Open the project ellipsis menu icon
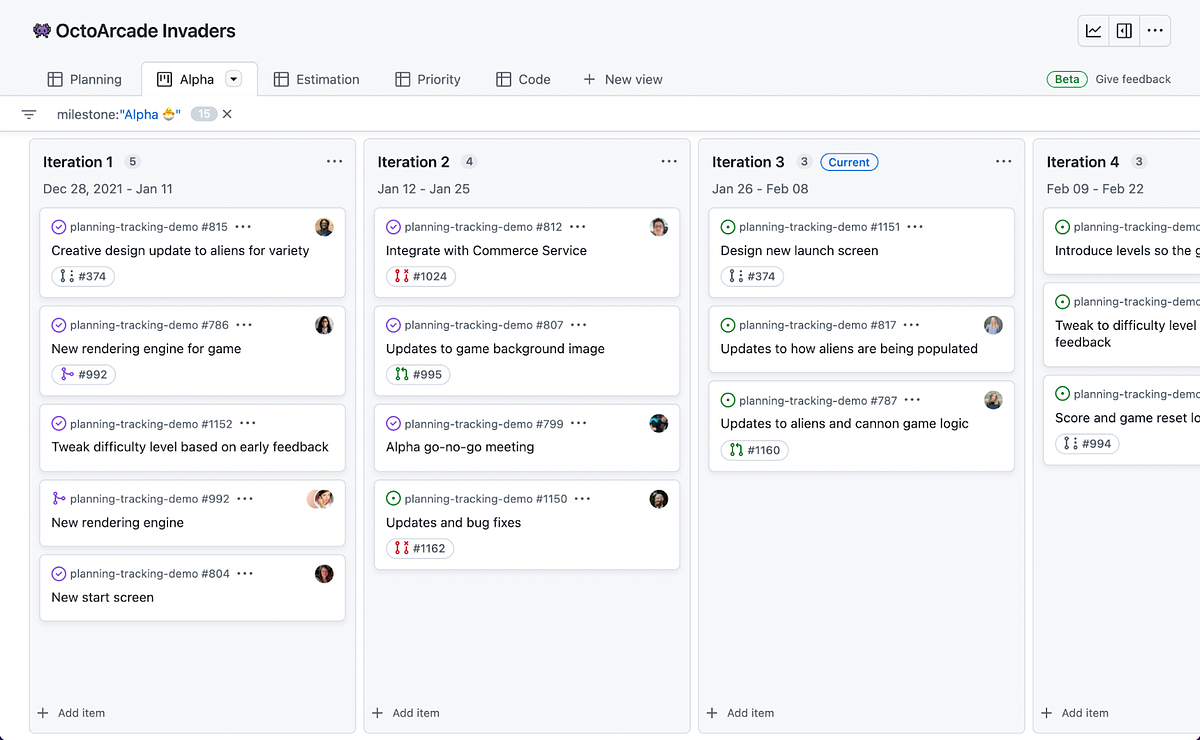Image resolution: width=1200 pixels, height=740 pixels. (x=1155, y=30)
